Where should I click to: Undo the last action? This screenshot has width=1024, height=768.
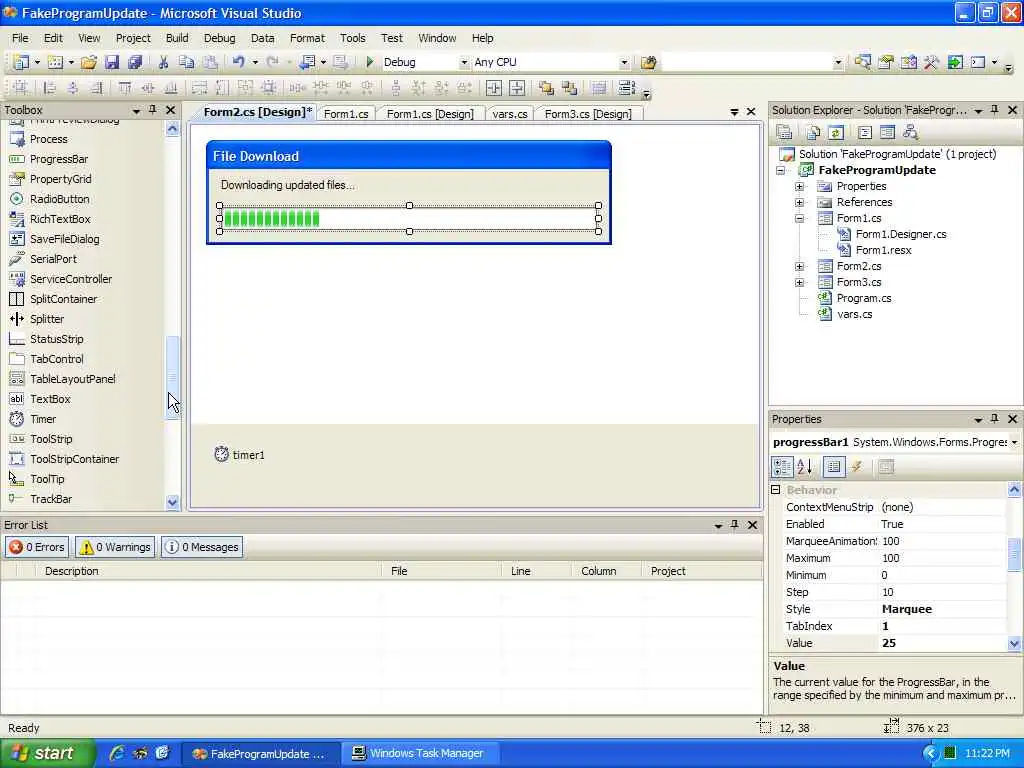click(x=238, y=62)
